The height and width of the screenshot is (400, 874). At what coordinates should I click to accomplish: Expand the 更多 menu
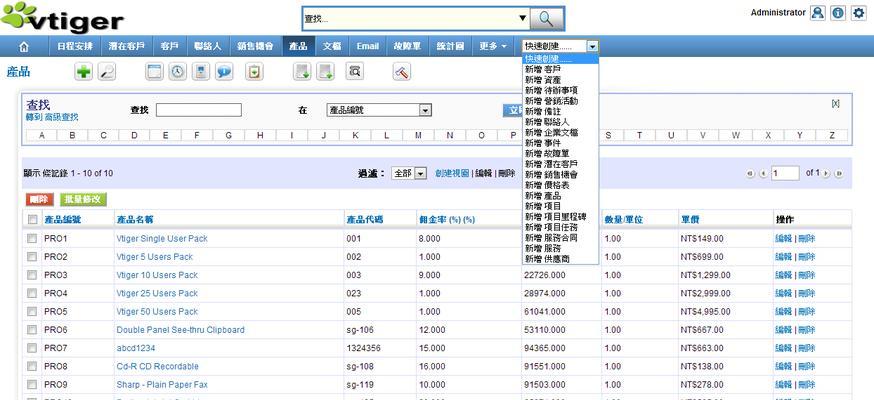[493, 47]
